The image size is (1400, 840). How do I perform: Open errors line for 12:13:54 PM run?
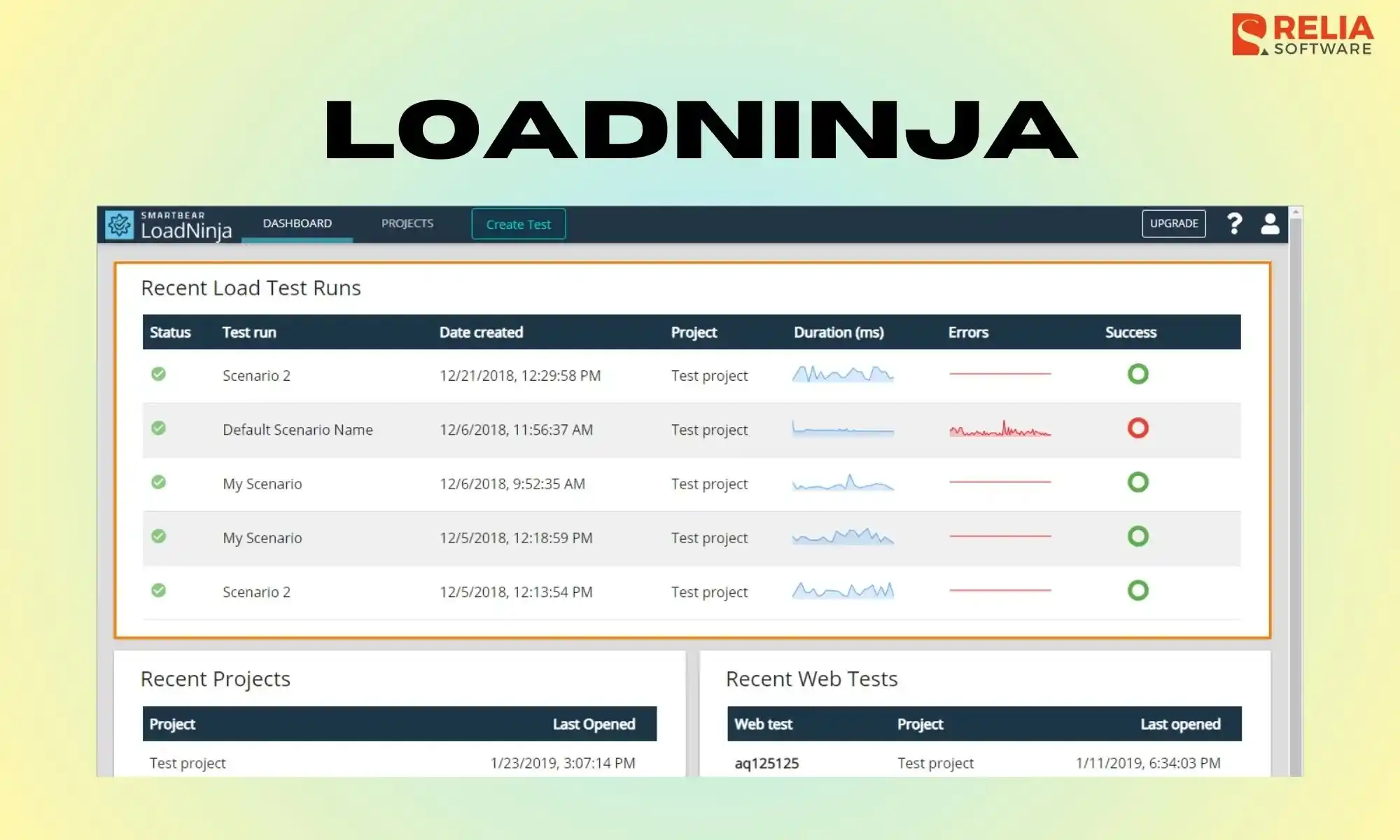1000,590
